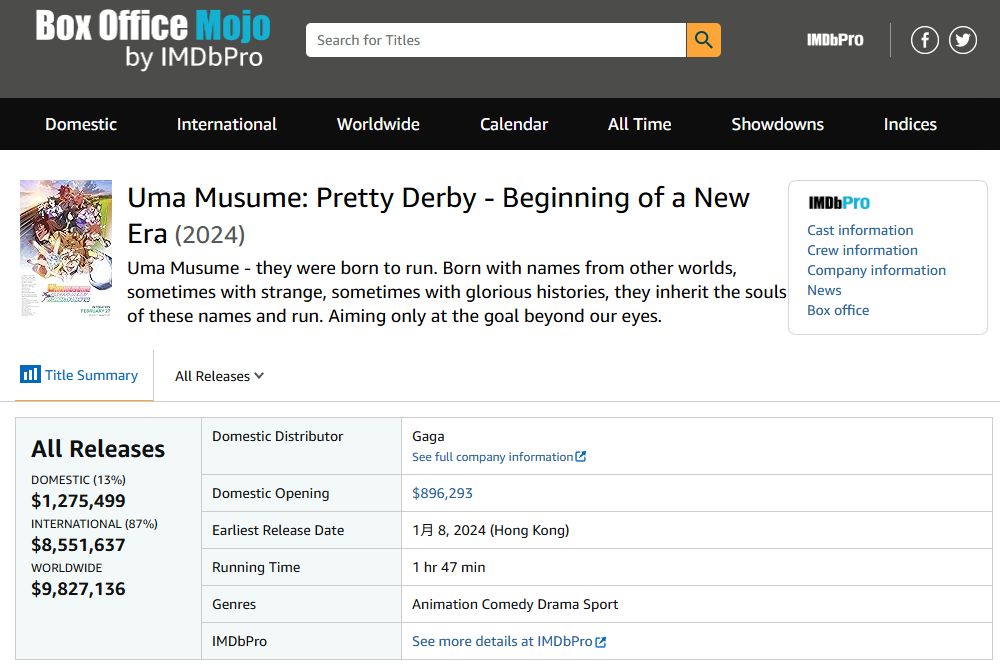This screenshot has height=665, width=1000.
Task: Focus the Search for Titles field
Action: (496, 40)
